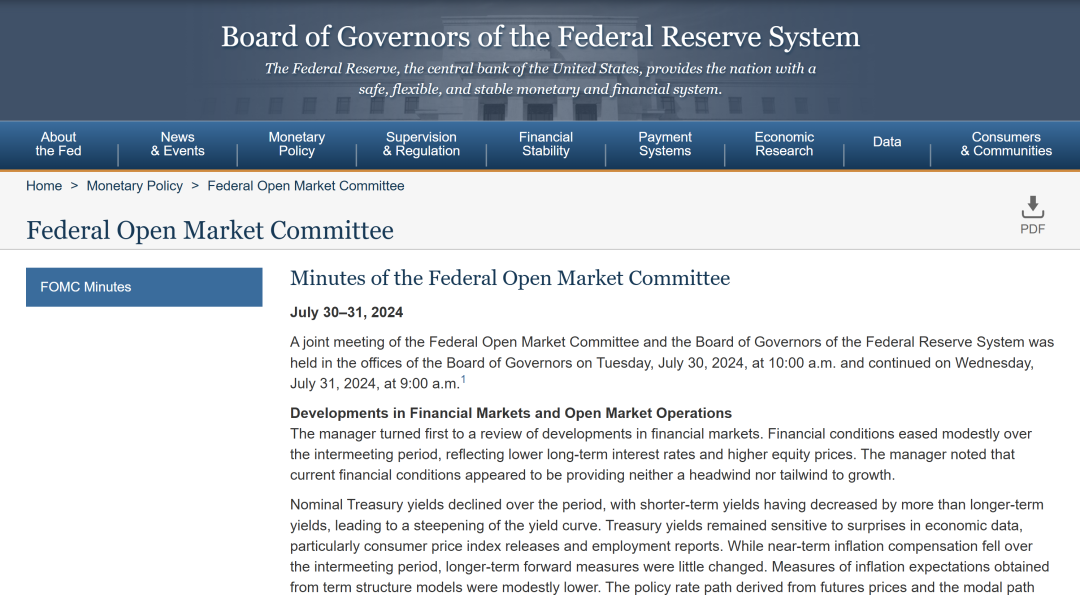Go to the Home breadcrumb link

[44, 186]
